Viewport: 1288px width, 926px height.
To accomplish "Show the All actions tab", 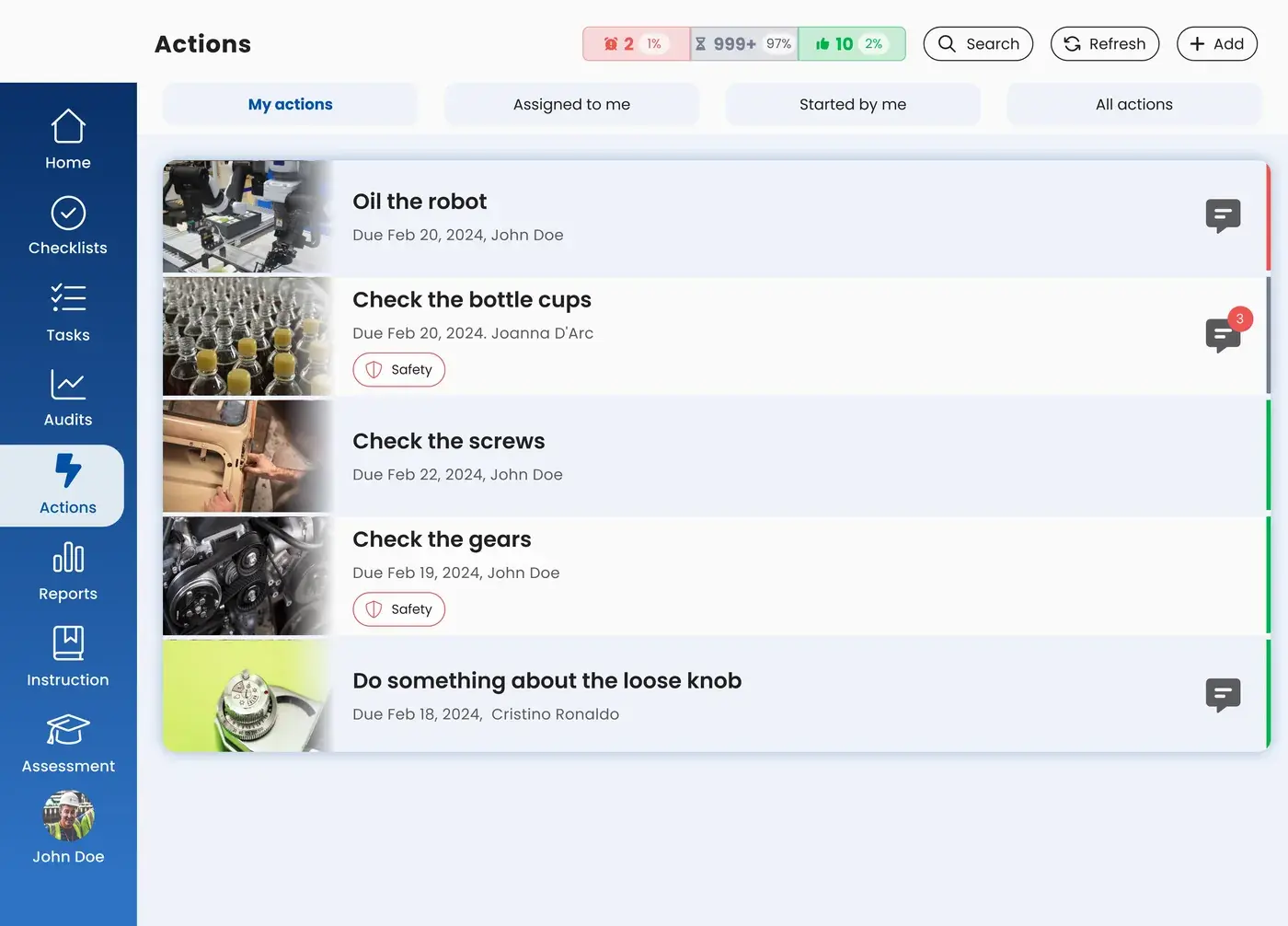I will (x=1134, y=105).
